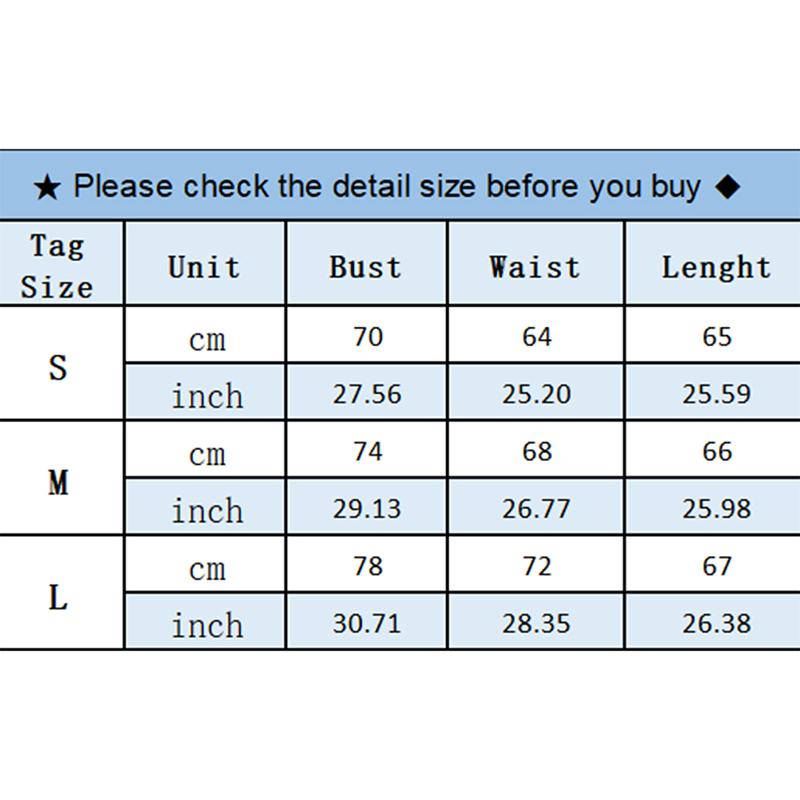
Task: Select the M size row label
Action: (59, 483)
